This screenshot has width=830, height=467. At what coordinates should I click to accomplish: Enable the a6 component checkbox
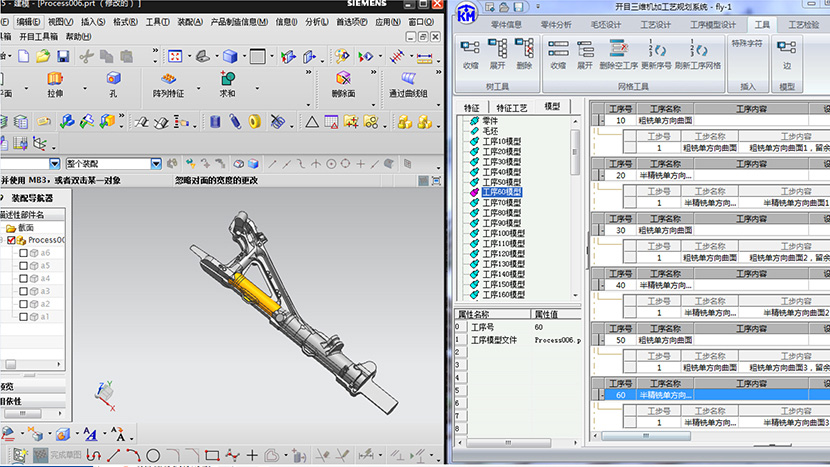(23, 253)
